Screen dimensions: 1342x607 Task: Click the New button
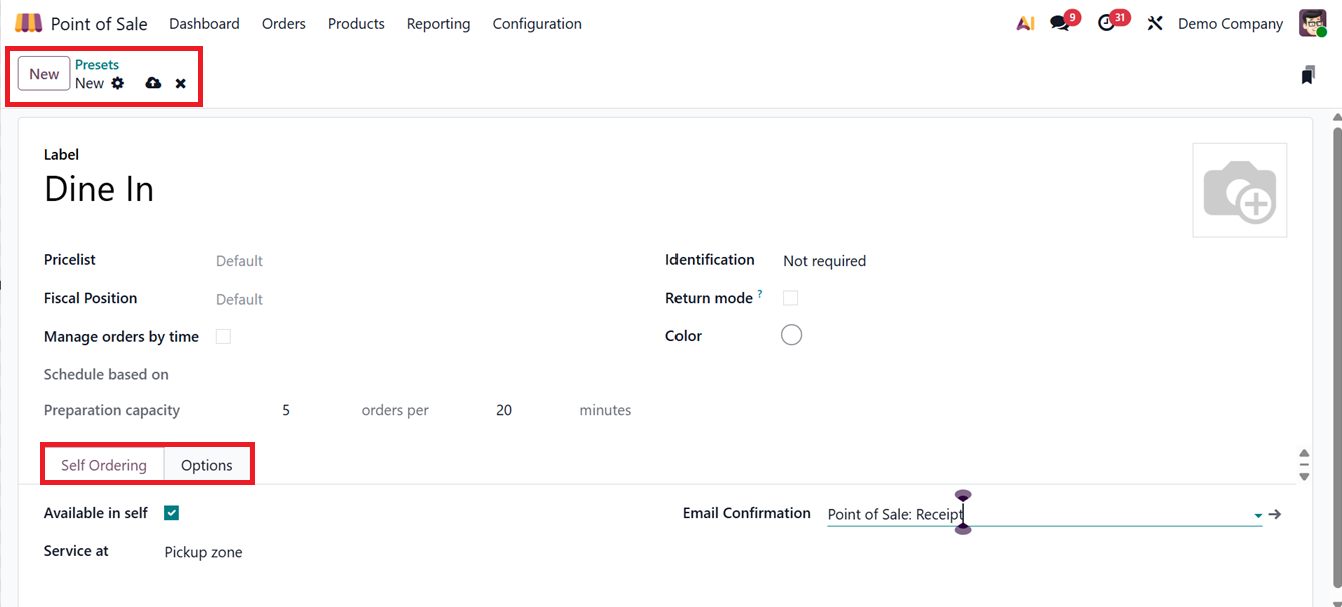point(44,74)
